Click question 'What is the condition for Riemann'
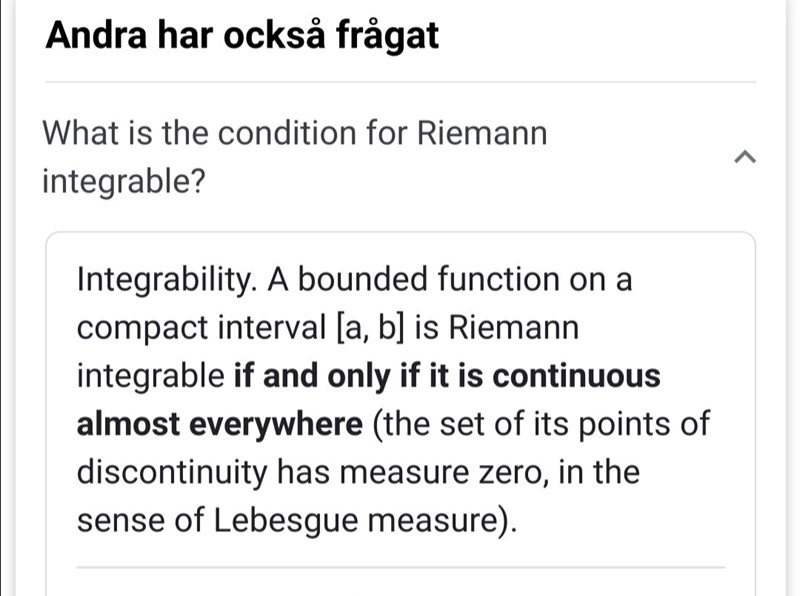Screen dimensions: 800x596 pyautogui.click(x=296, y=133)
